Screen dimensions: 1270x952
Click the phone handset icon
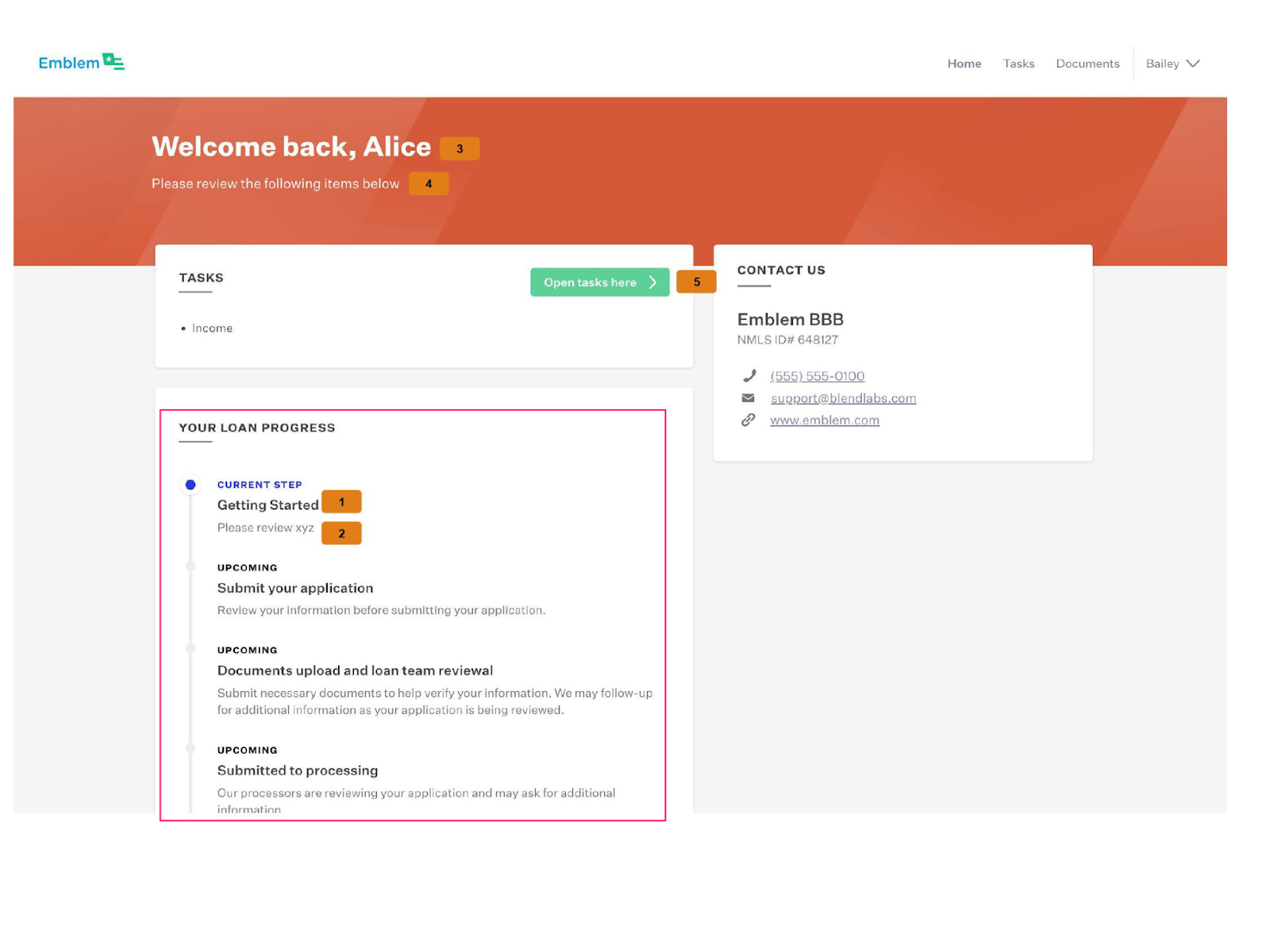tap(749, 376)
